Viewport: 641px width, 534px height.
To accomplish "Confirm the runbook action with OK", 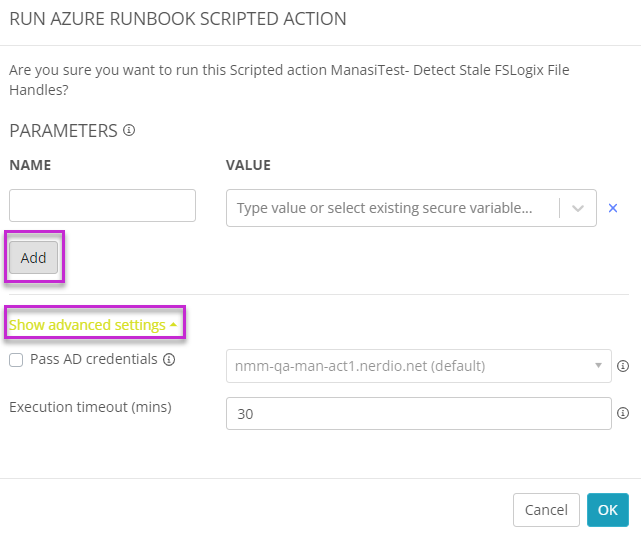I will [x=607, y=510].
